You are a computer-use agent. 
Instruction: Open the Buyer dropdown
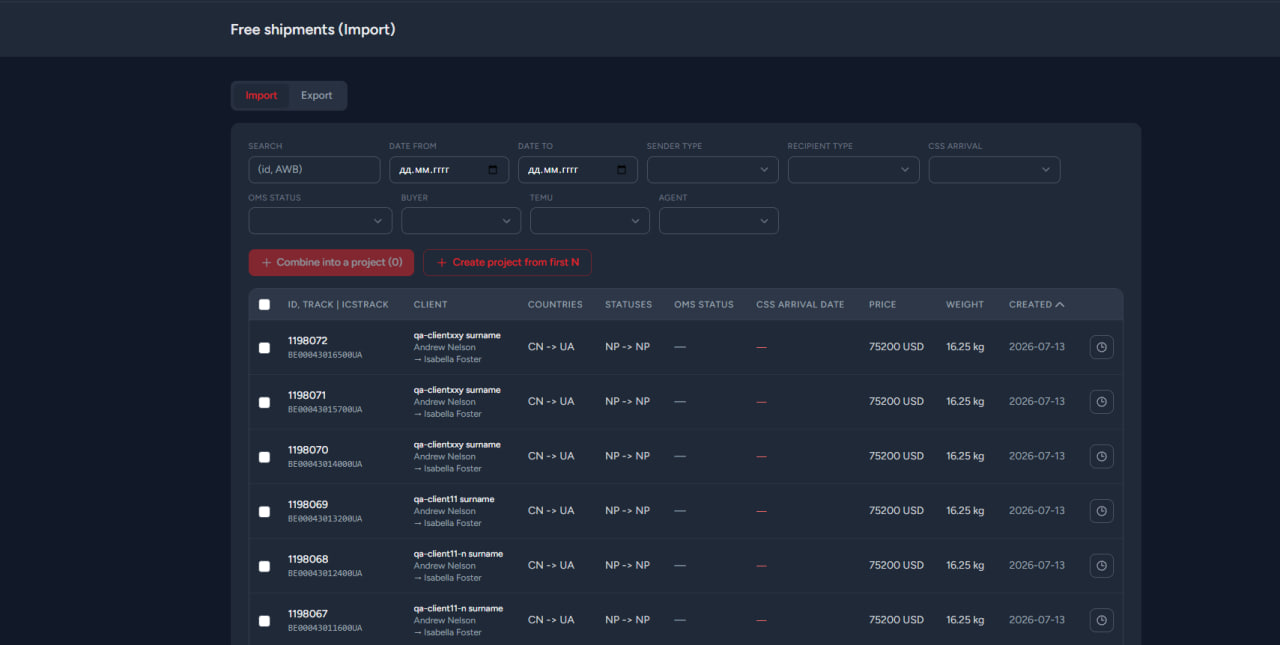pyautogui.click(x=461, y=221)
